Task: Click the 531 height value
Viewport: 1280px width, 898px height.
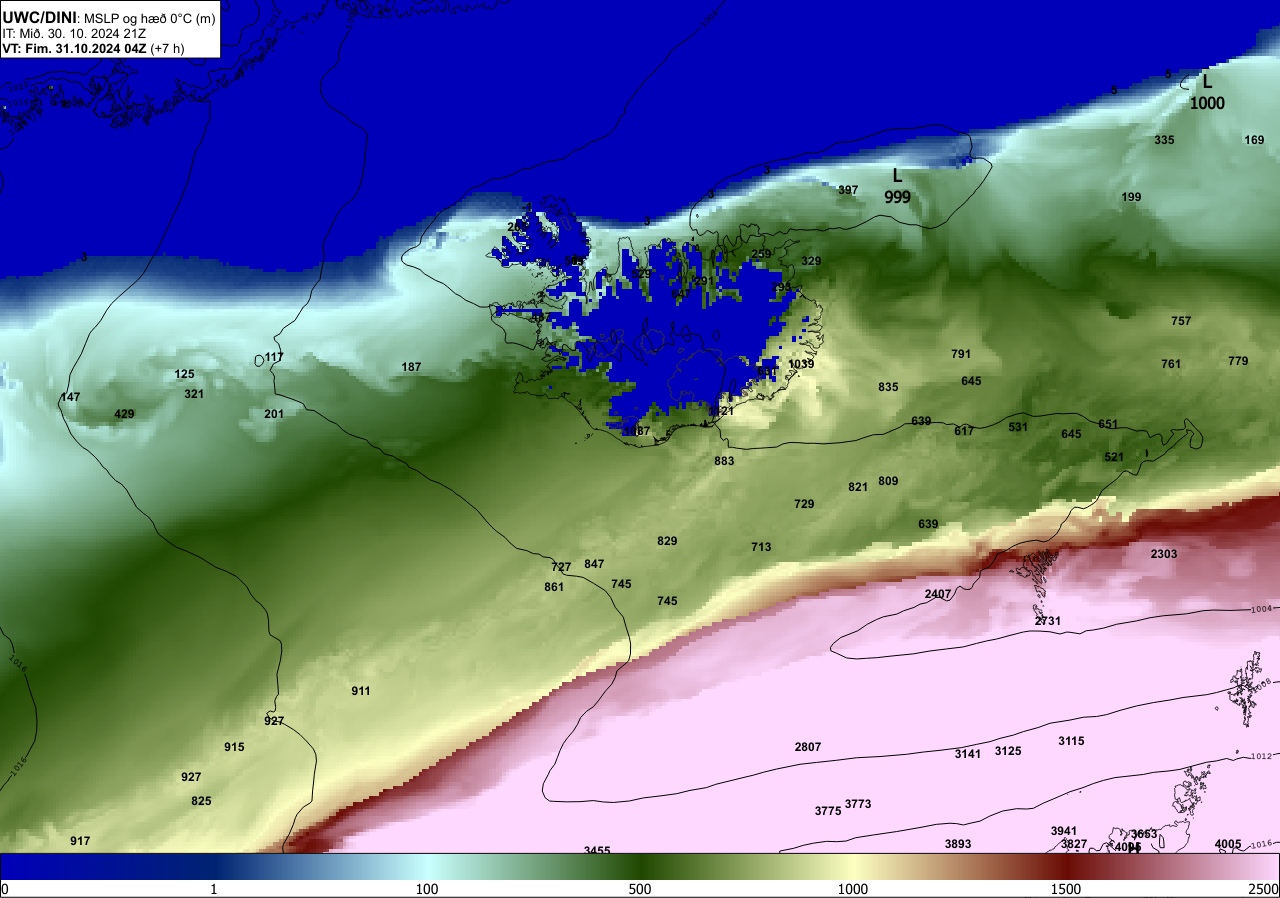Action: 1018,427
